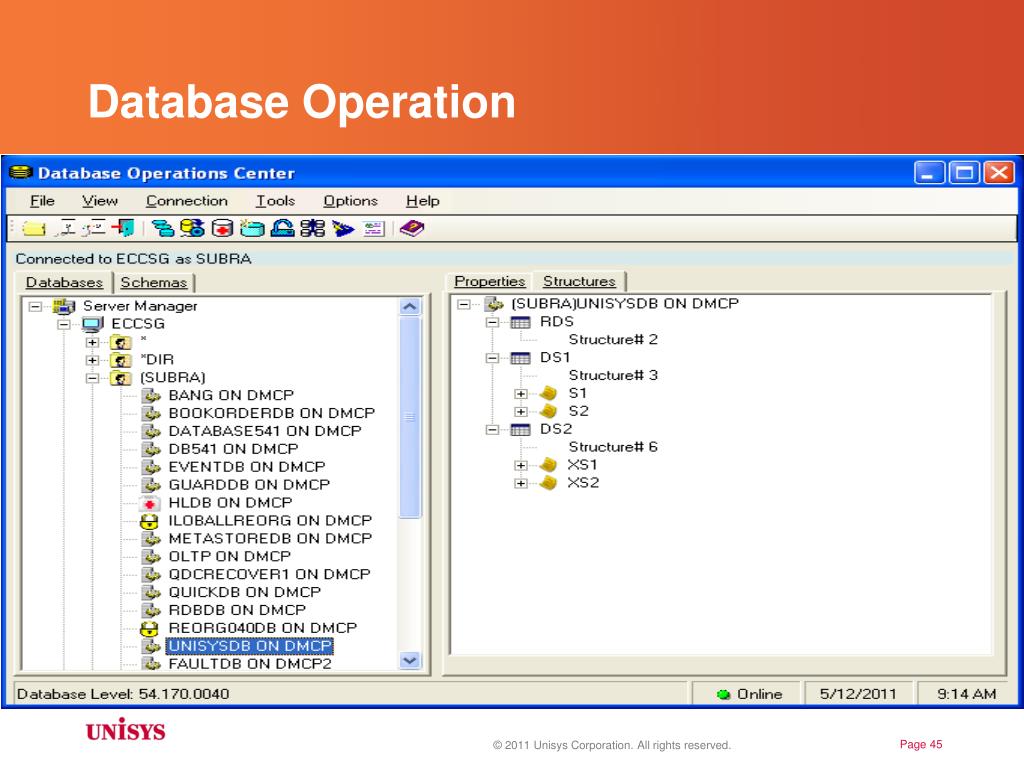Switch to the Properties tab
The image size is (1024, 768).
(x=490, y=281)
